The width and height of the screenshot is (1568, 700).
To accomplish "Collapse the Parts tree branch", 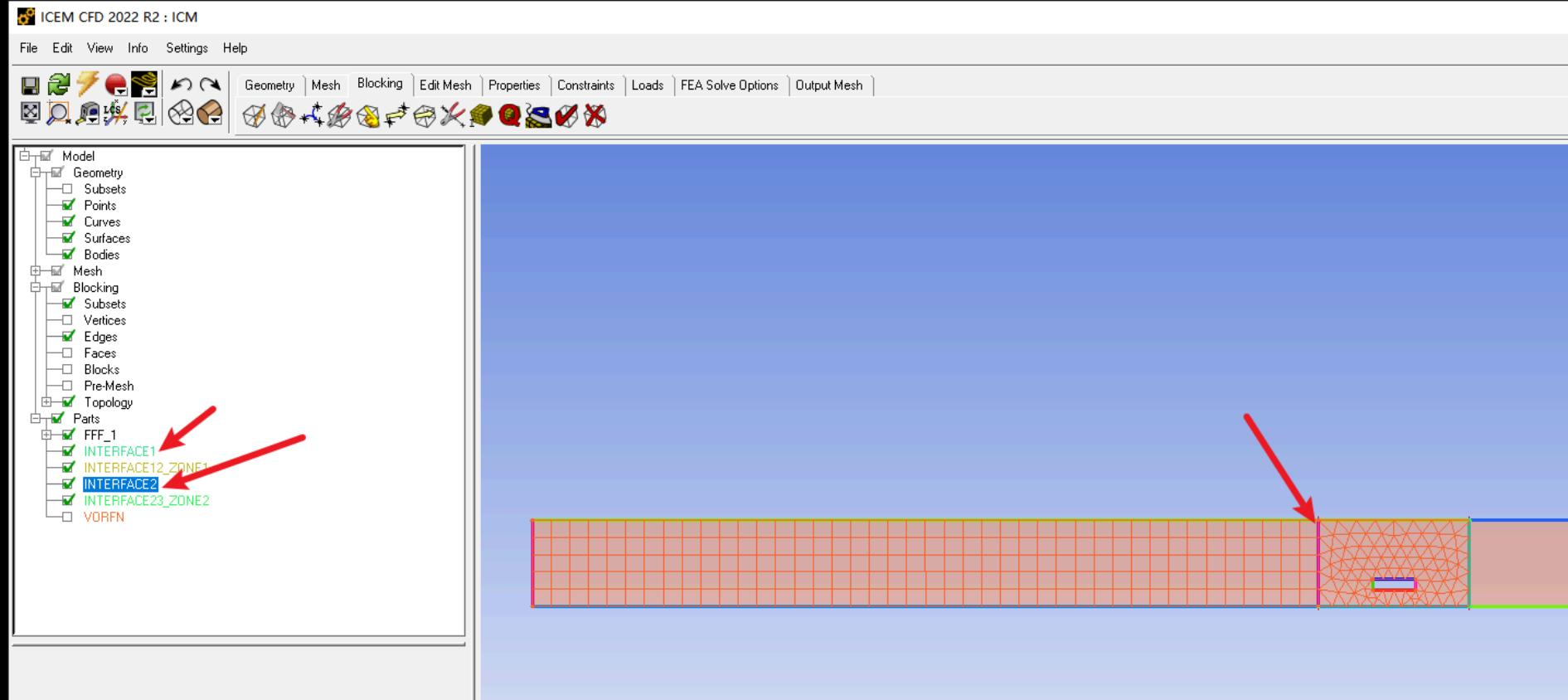I will [x=36, y=419].
